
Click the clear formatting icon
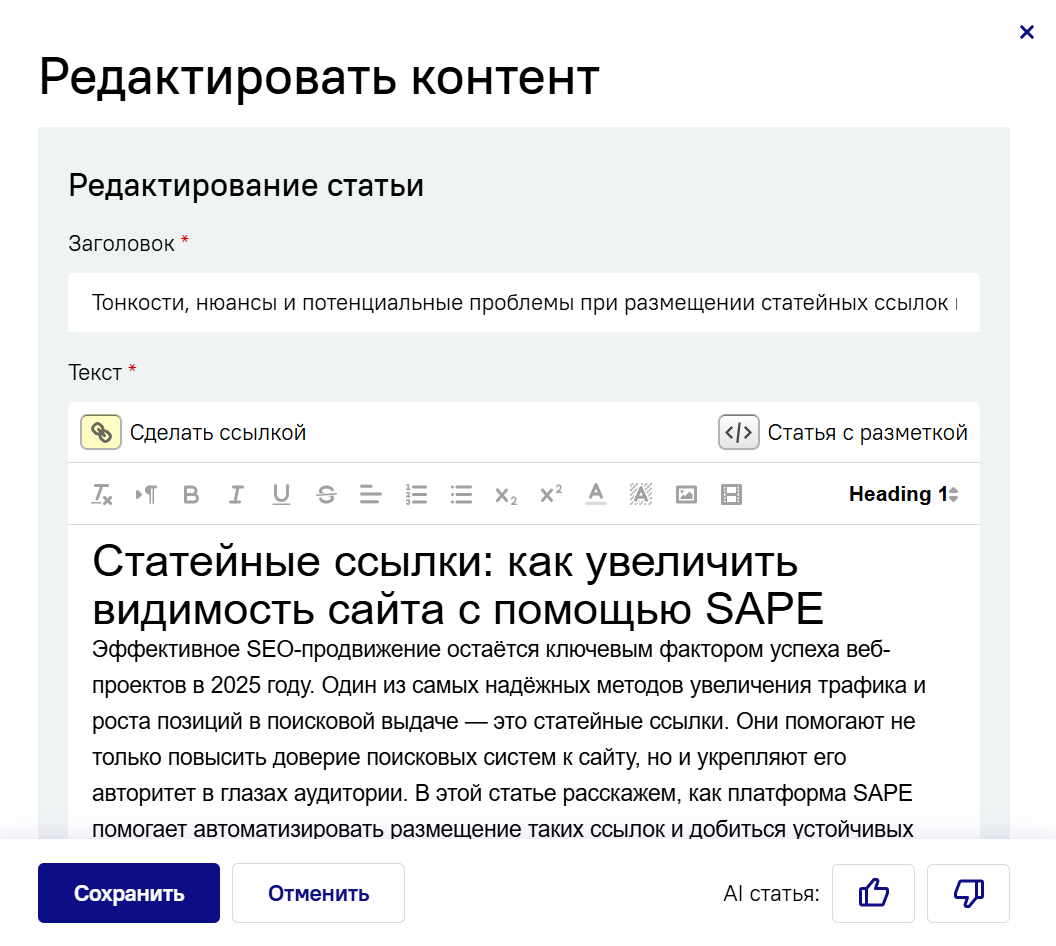(x=102, y=494)
